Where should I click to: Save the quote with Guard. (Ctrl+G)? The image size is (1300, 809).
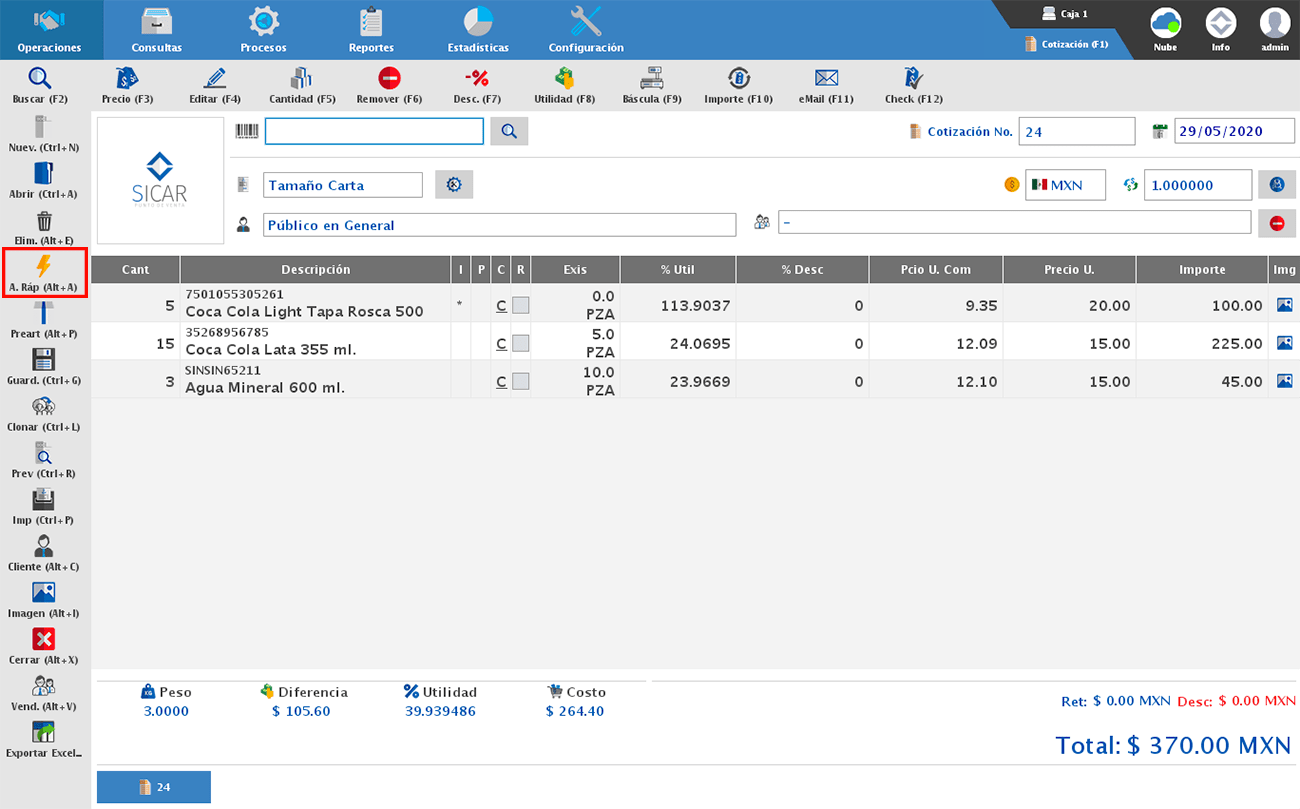[44, 361]
